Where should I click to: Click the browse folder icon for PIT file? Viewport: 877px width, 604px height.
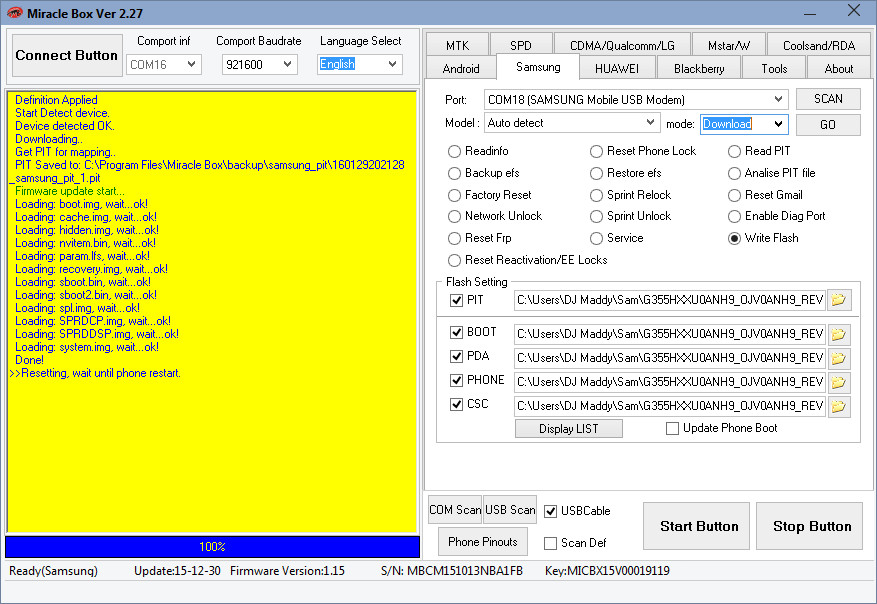(838, 300)
